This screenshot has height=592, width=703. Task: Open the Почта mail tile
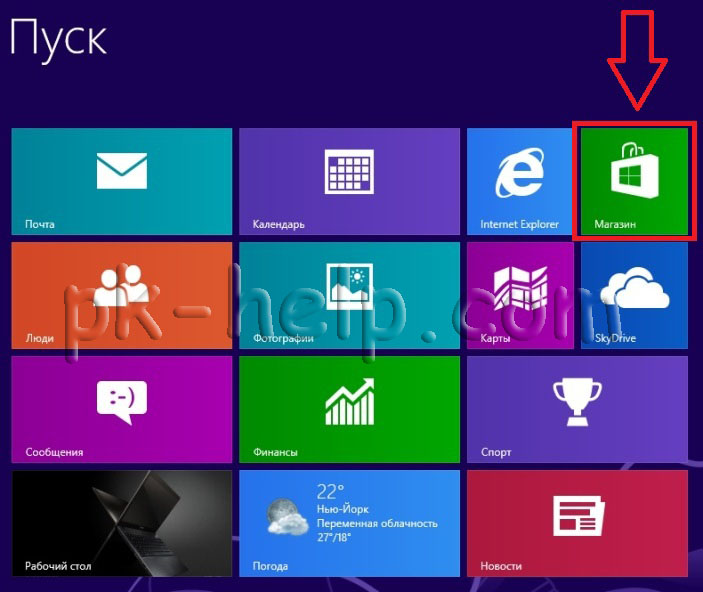click(122, 181)
